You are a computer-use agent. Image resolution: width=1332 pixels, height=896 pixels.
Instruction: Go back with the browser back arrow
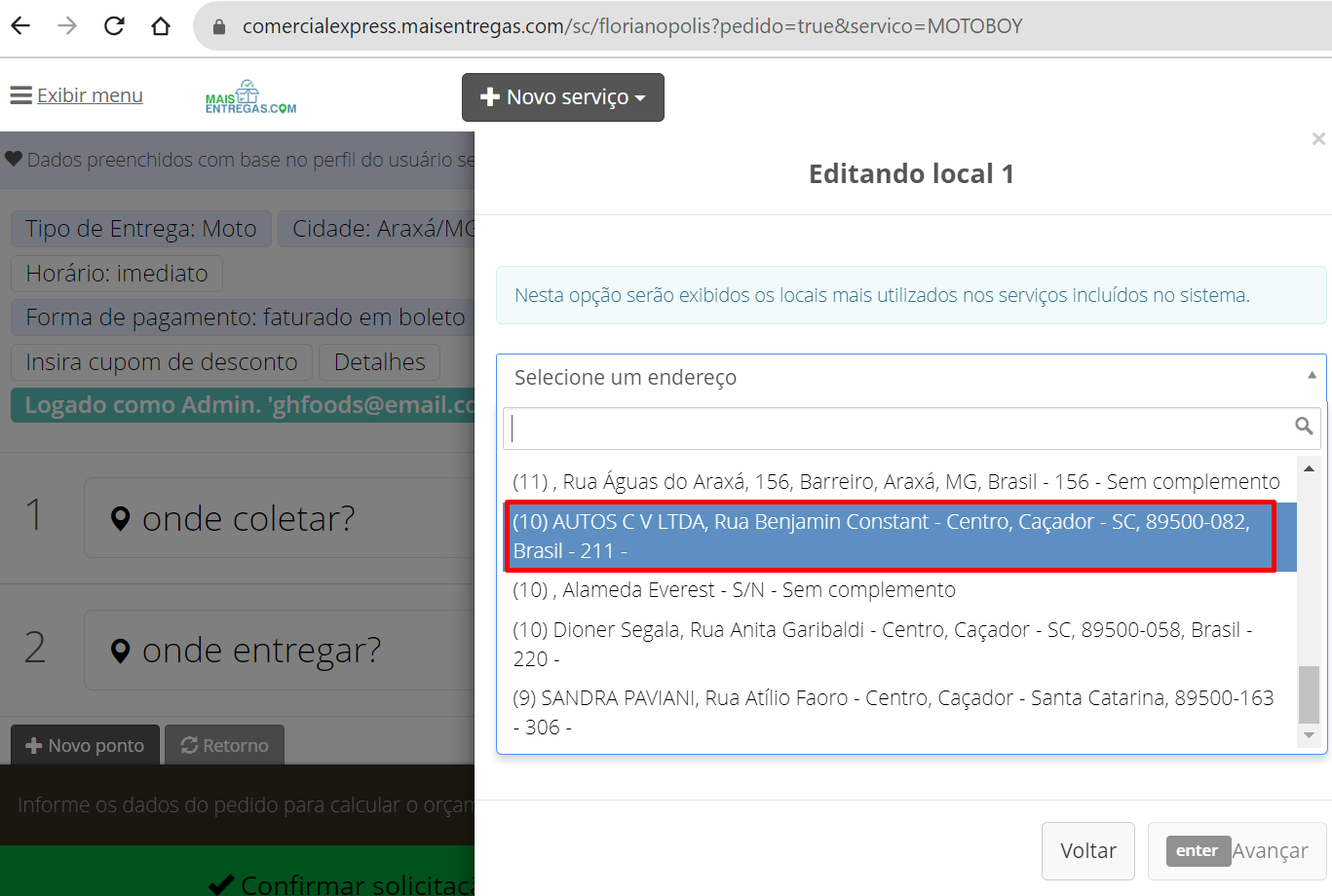pyautogui.click(x=20, y=26)
